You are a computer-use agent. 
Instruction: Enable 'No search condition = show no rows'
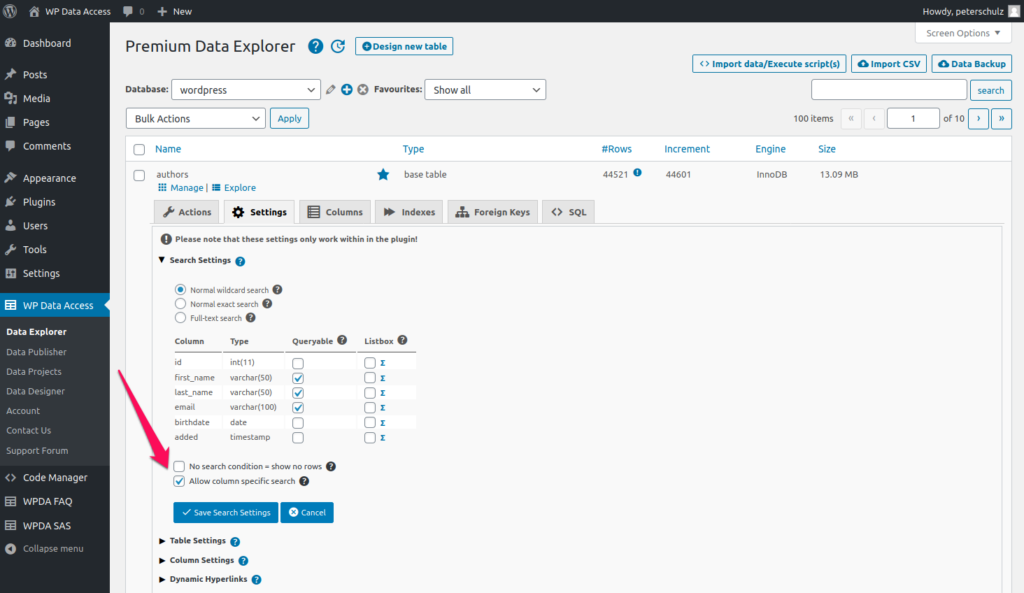(x=179, y=466)
